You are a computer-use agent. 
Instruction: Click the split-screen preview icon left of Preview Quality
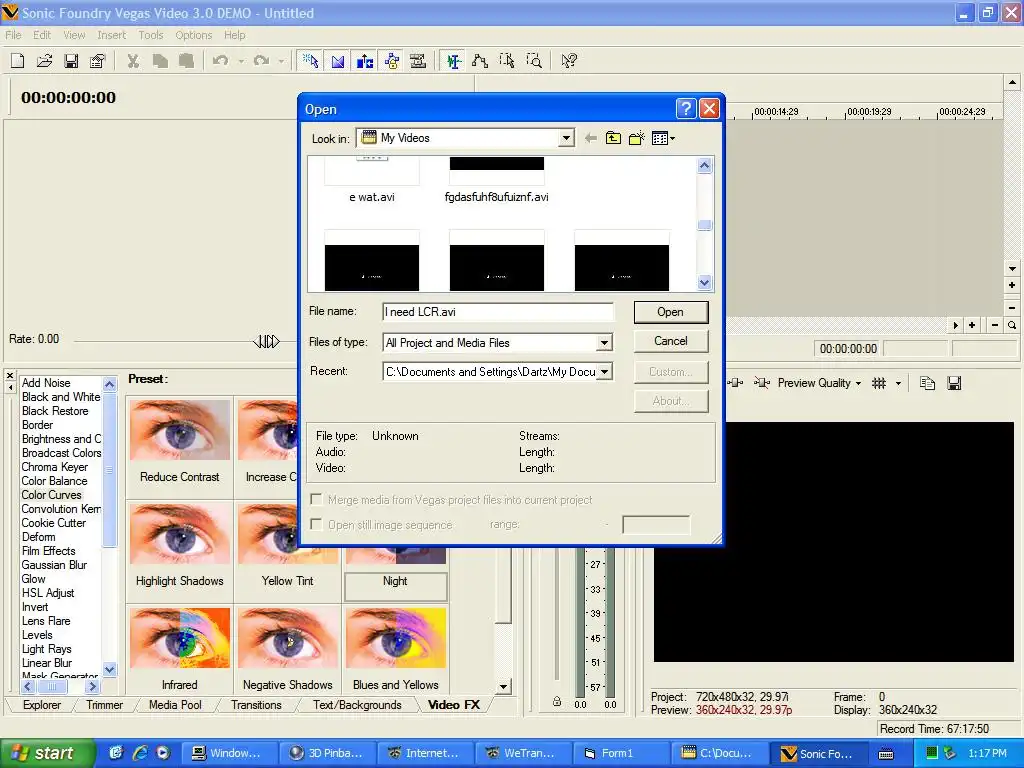tap(761, 383)
